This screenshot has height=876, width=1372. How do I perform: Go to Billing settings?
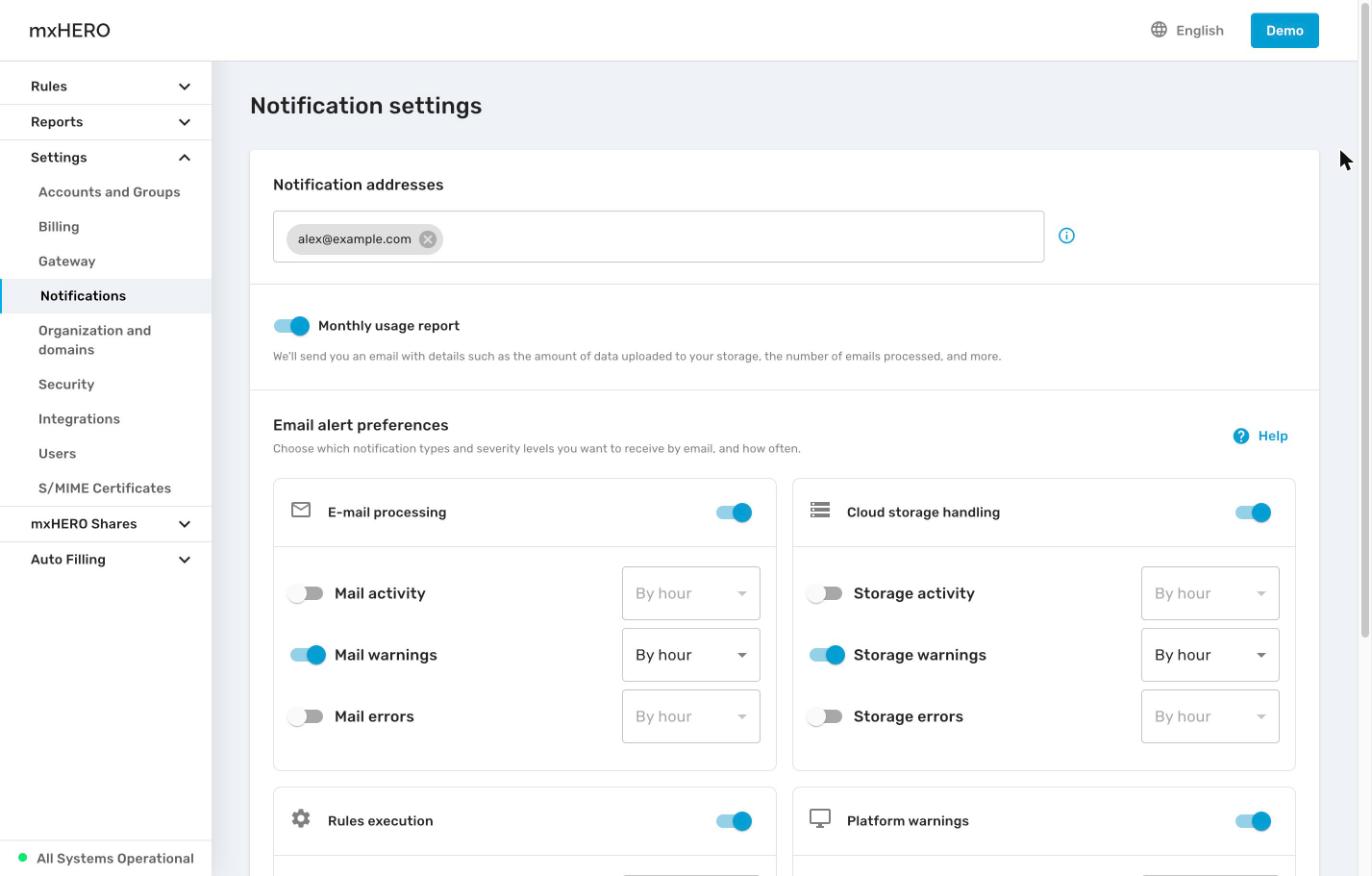pyautogui.click(x=59, y=227)
